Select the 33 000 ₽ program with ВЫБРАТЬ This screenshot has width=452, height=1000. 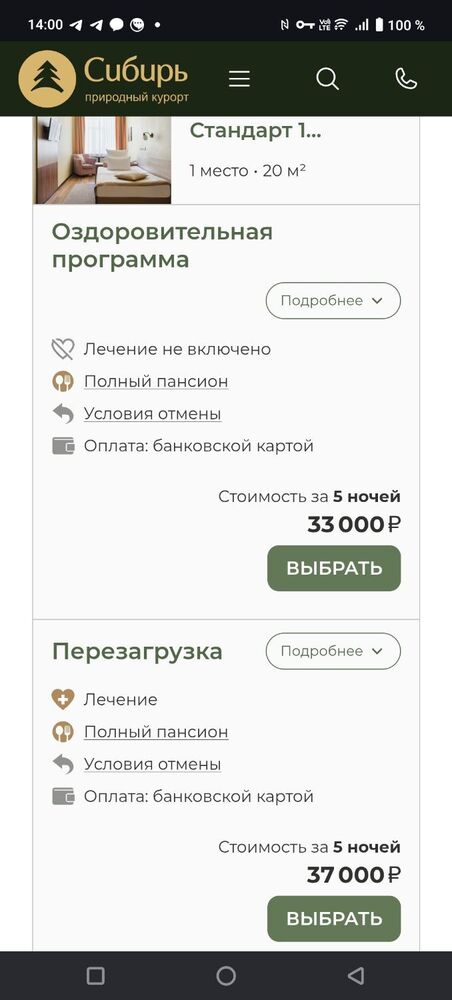(334, 568)
